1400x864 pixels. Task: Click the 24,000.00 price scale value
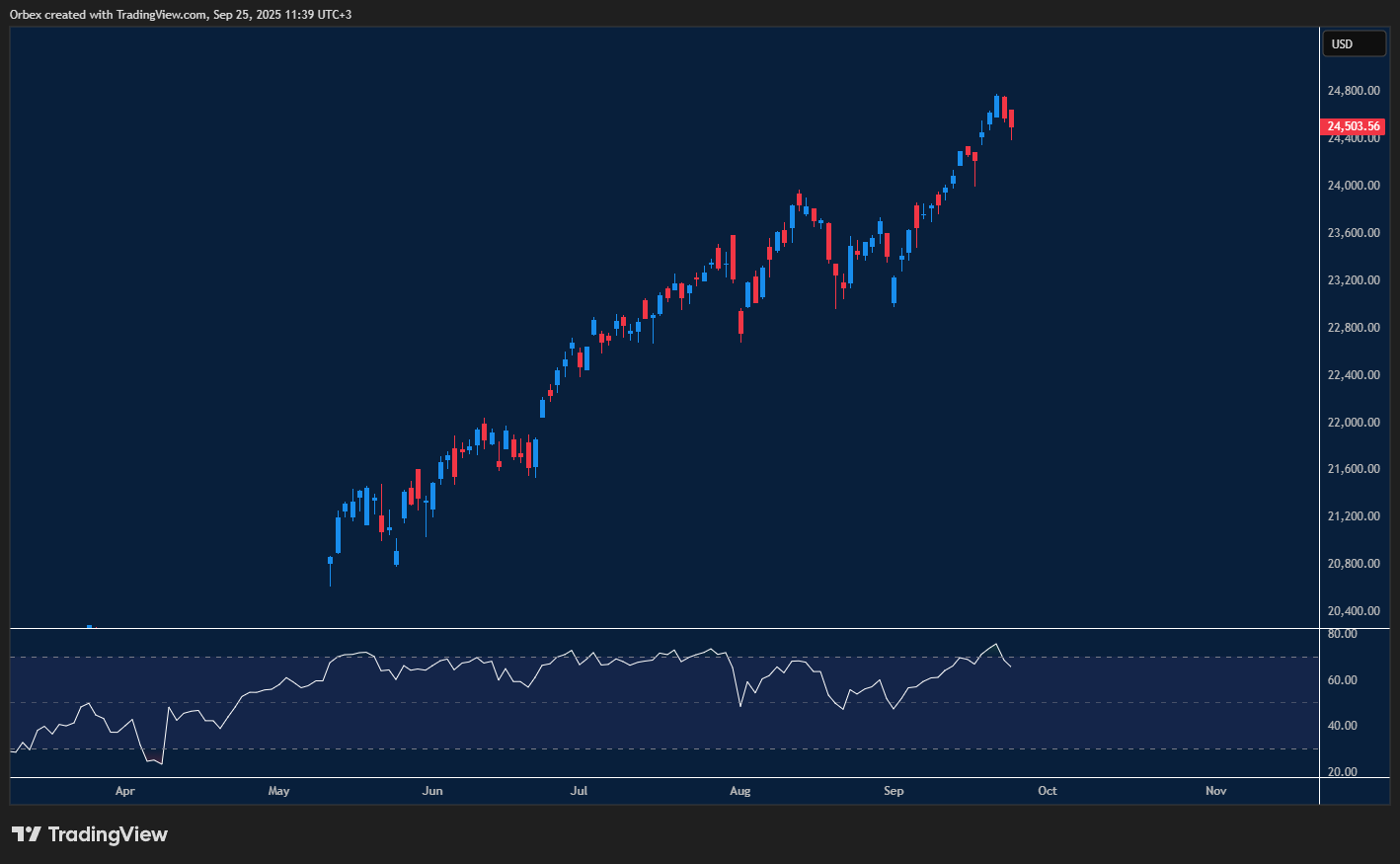point(1354,185)
